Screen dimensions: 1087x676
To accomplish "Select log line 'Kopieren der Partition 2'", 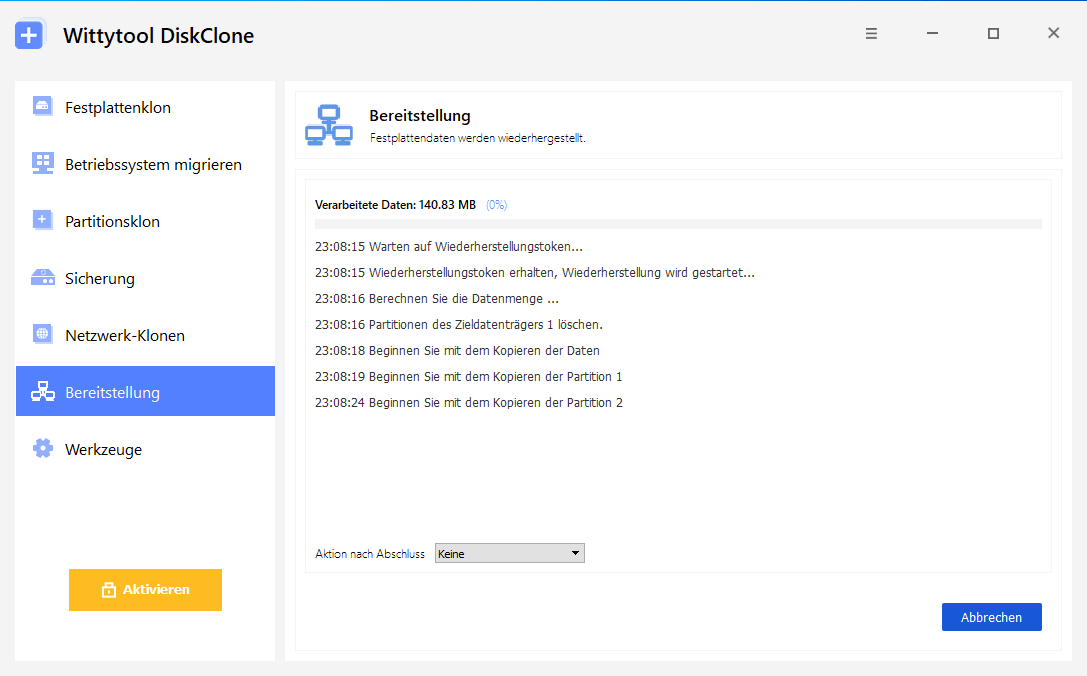I will (x=469, y=403).
